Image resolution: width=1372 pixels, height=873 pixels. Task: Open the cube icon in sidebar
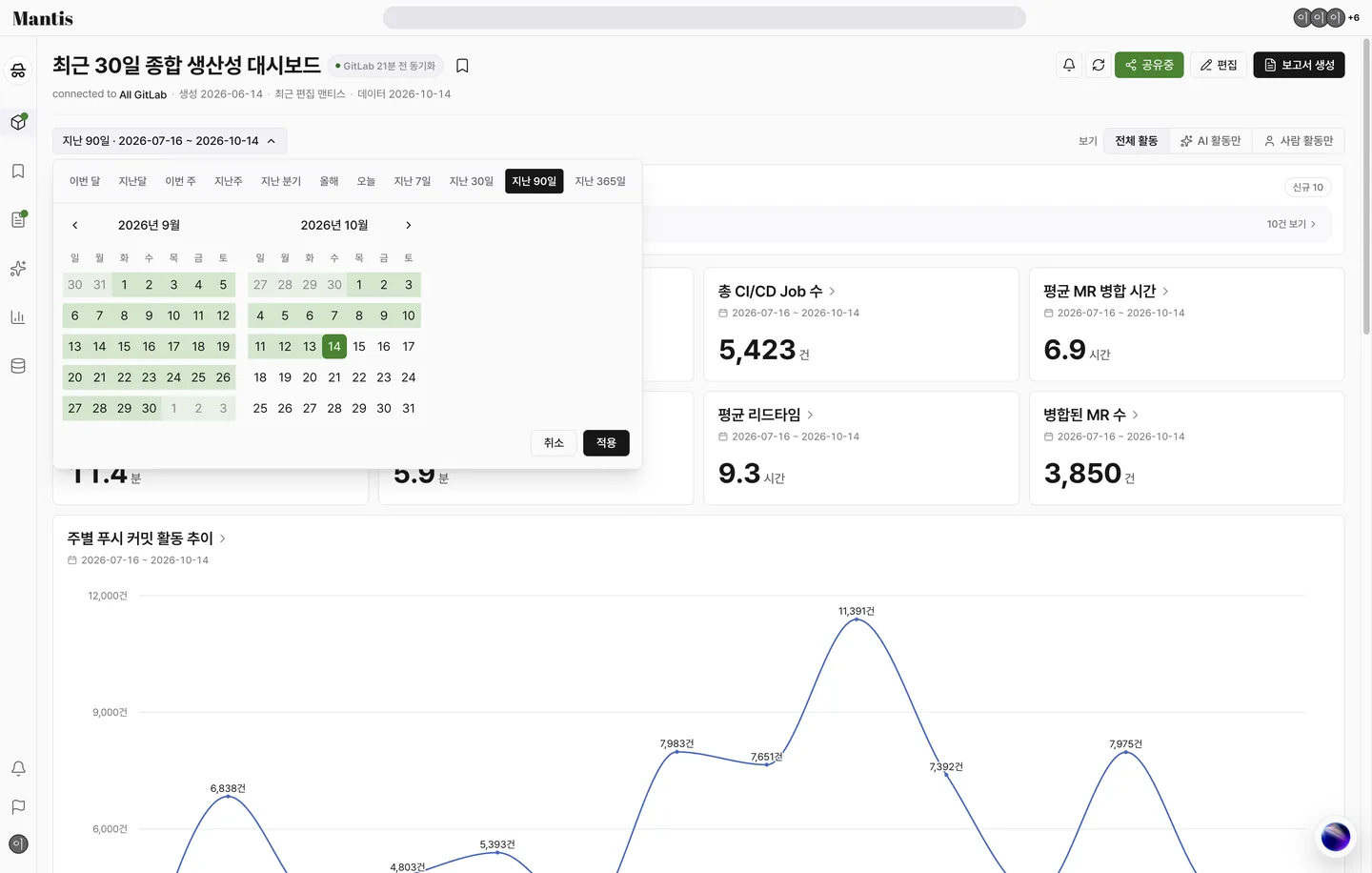(18, 122)
